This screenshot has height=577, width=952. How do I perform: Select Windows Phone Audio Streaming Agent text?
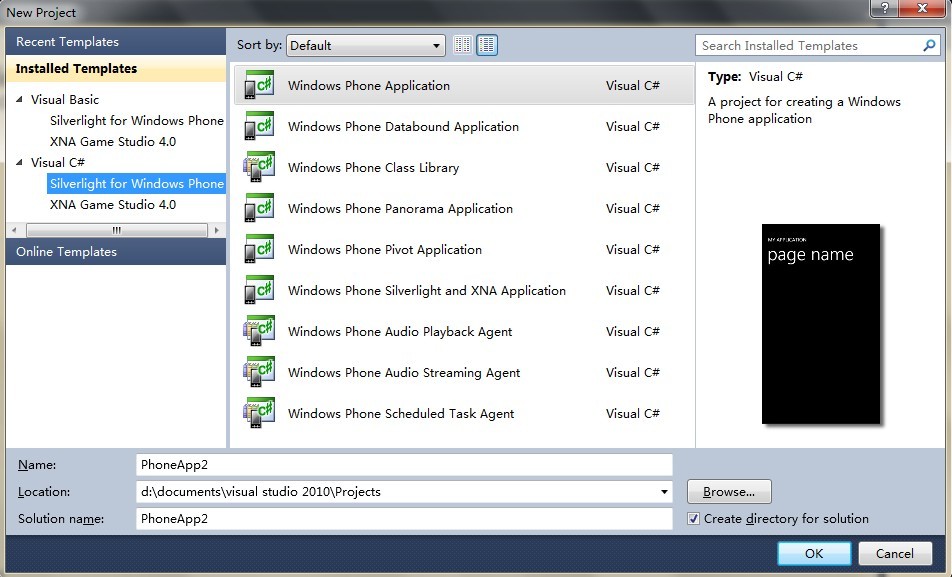(x=404, y=372)
